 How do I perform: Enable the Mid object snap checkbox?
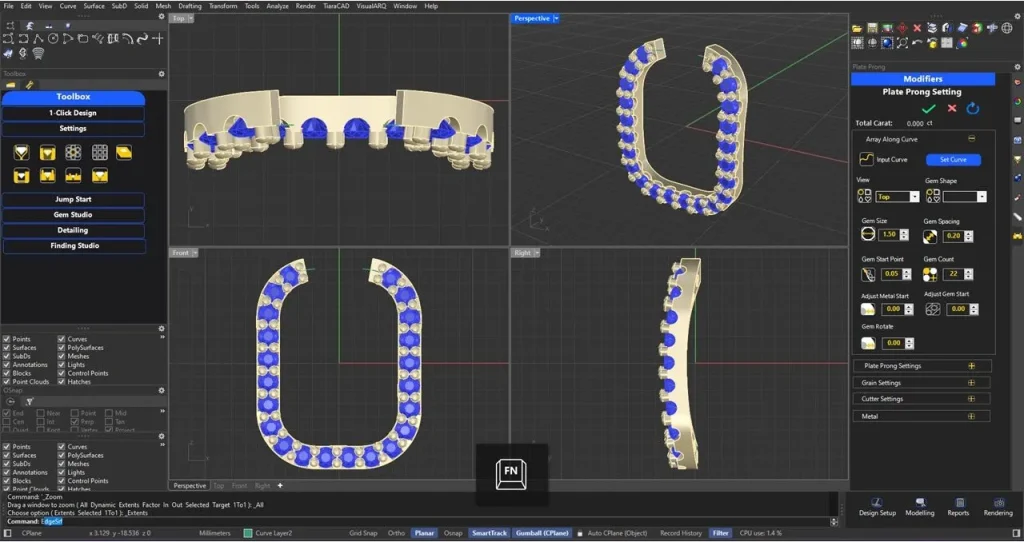110,412
